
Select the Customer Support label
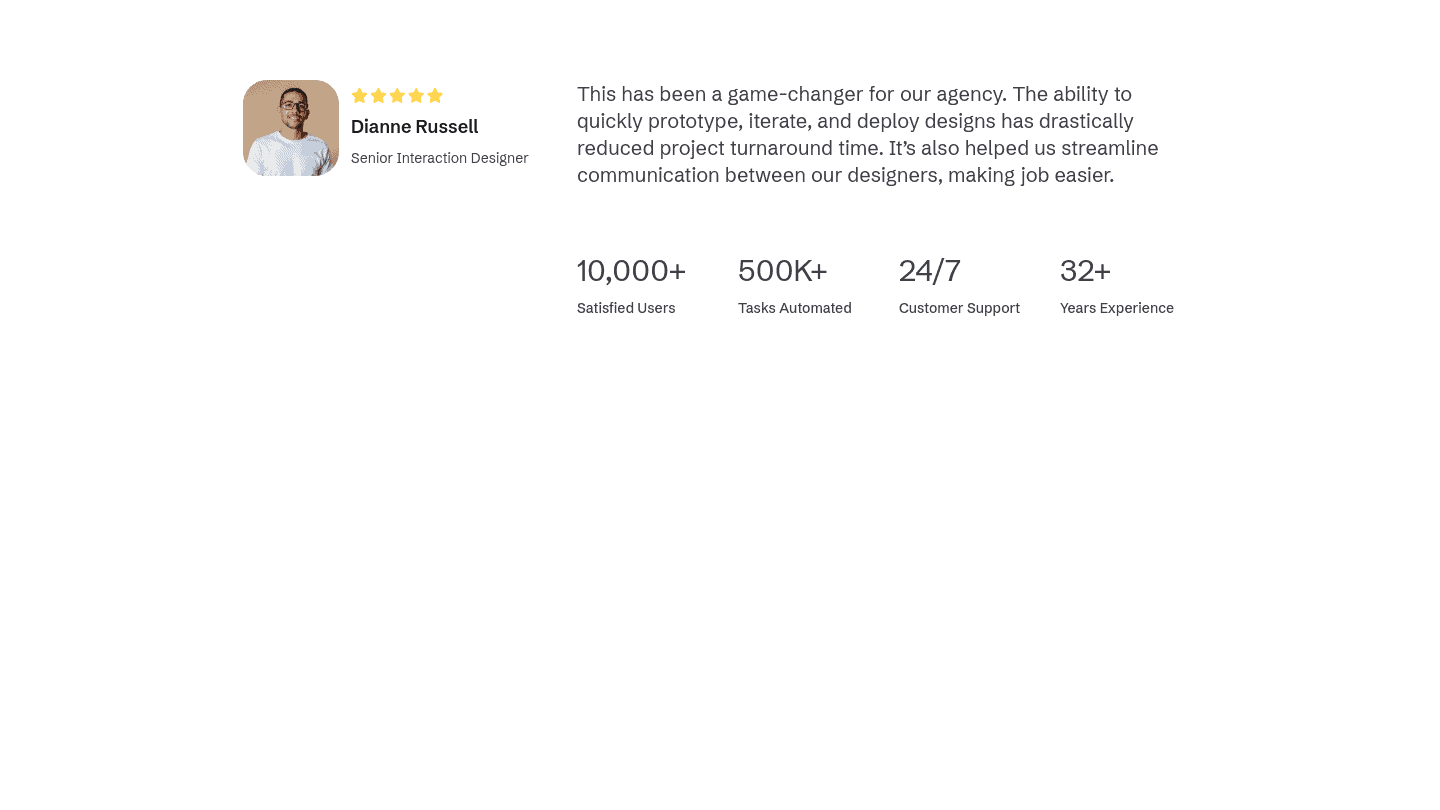959,308
